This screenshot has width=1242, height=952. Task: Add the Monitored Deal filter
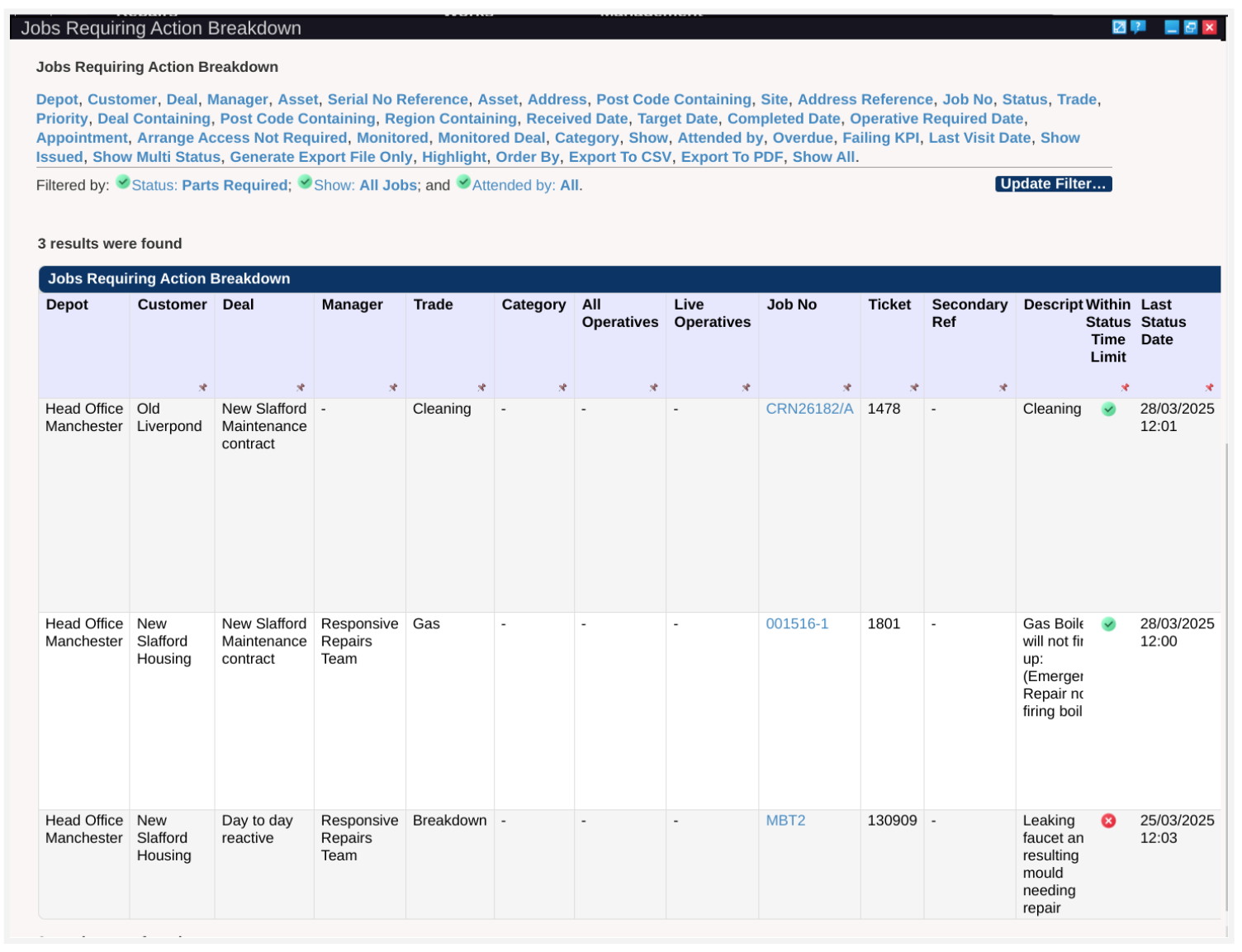[491, 138]
